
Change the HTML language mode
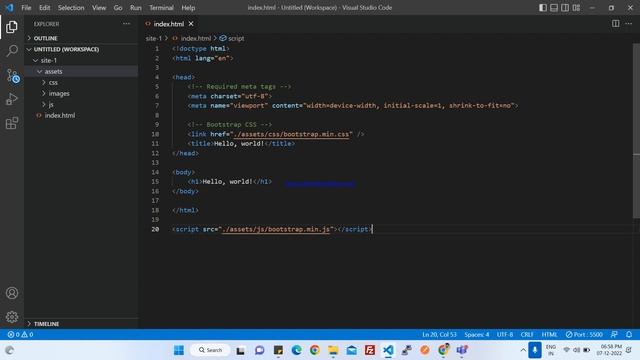(x=549, y=334)
